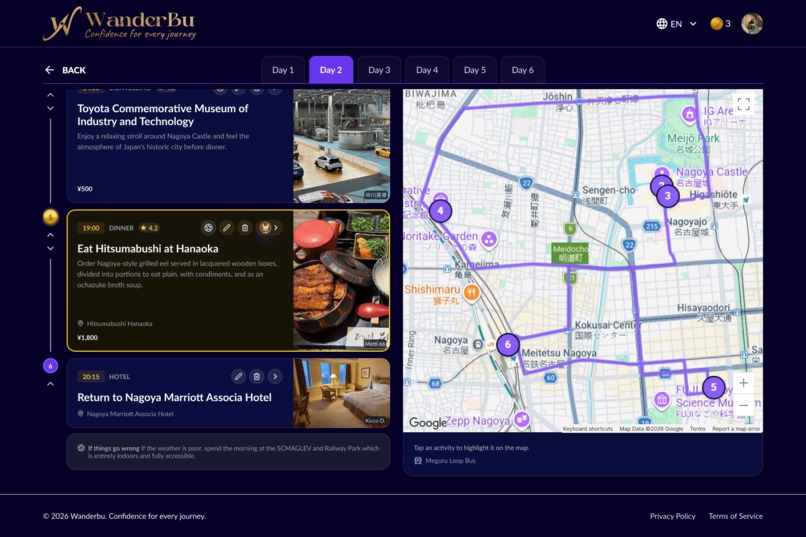Open map Keyboard shortcuts
The height and width of the screenshot is (537, 806).
588,429
